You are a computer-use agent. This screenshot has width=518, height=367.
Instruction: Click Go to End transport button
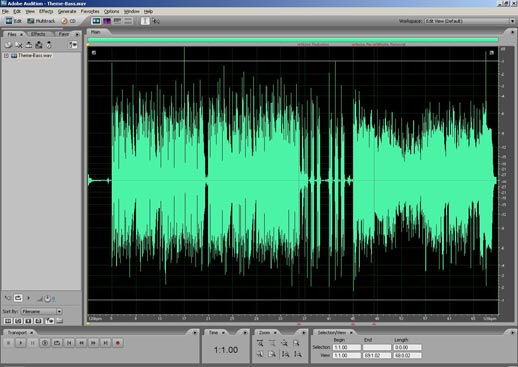coord(105,343)
